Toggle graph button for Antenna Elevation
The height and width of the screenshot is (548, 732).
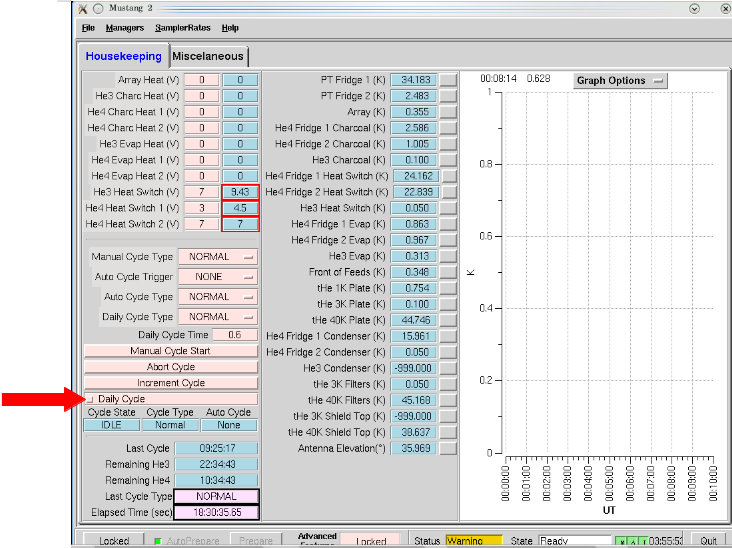coord(448,448)
